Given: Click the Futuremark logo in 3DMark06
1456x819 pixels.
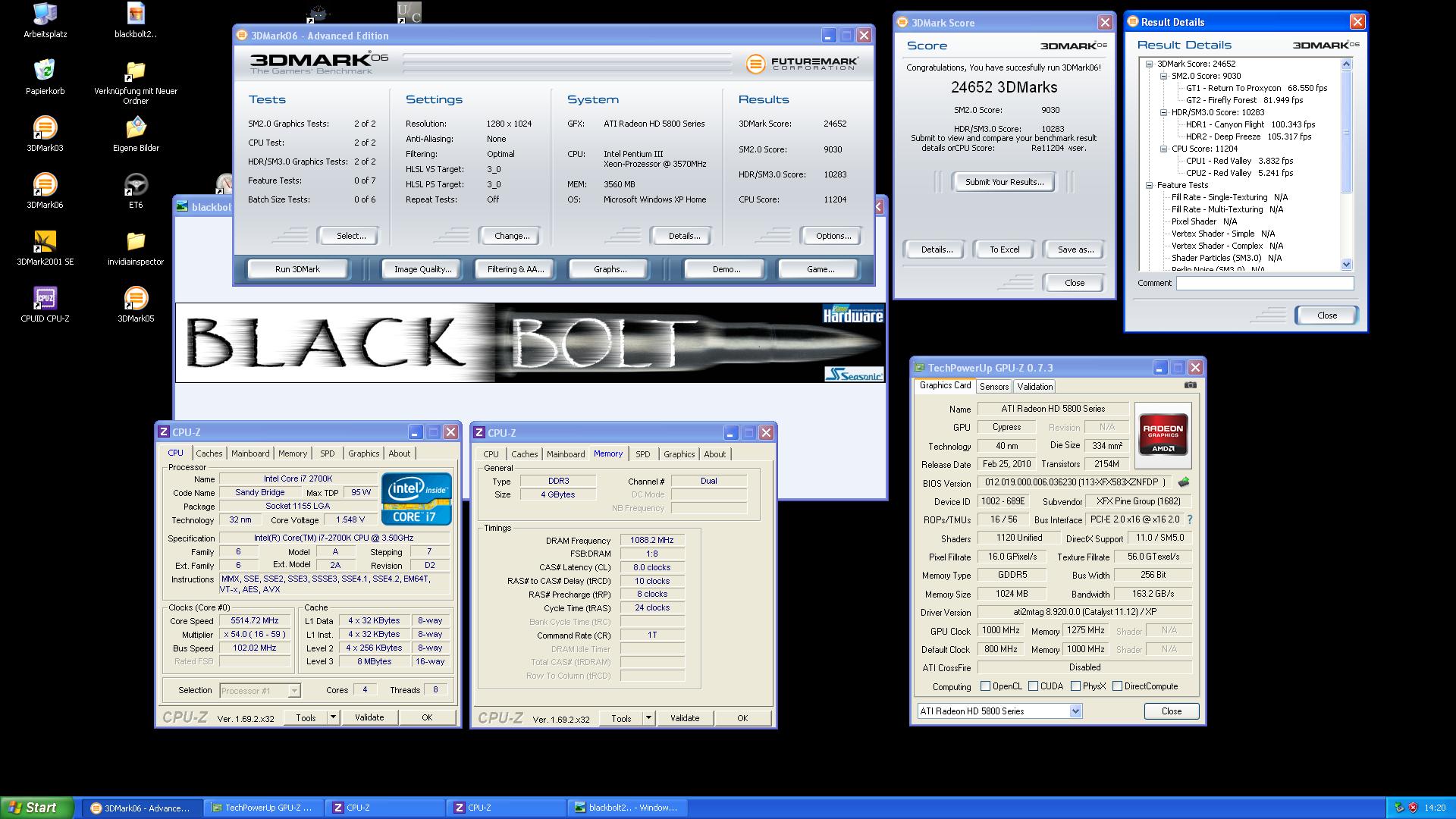Looking at the screenshot, I should coord(802,64).
